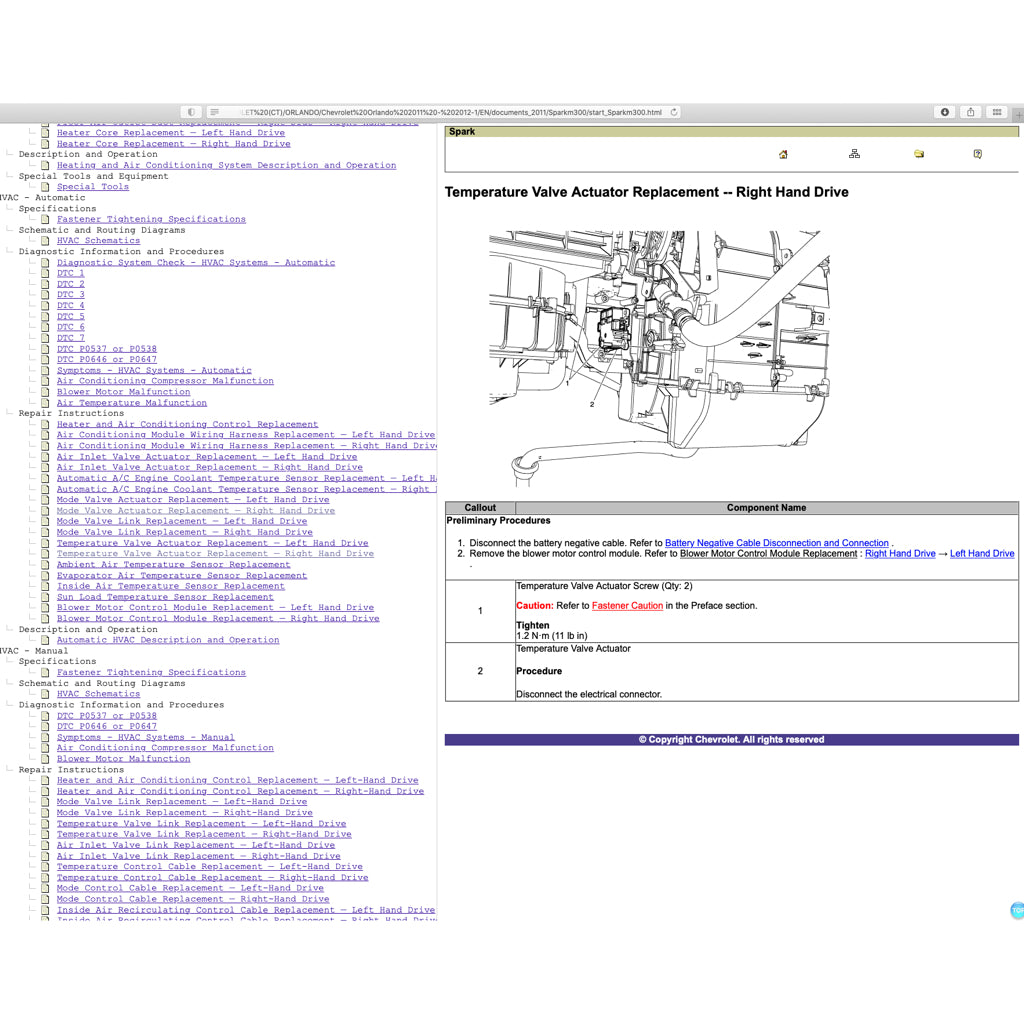Click the home icon in the Spark toolbar
The height and width of the screenshot is (1024, 1024).
(x=784, y=154)
